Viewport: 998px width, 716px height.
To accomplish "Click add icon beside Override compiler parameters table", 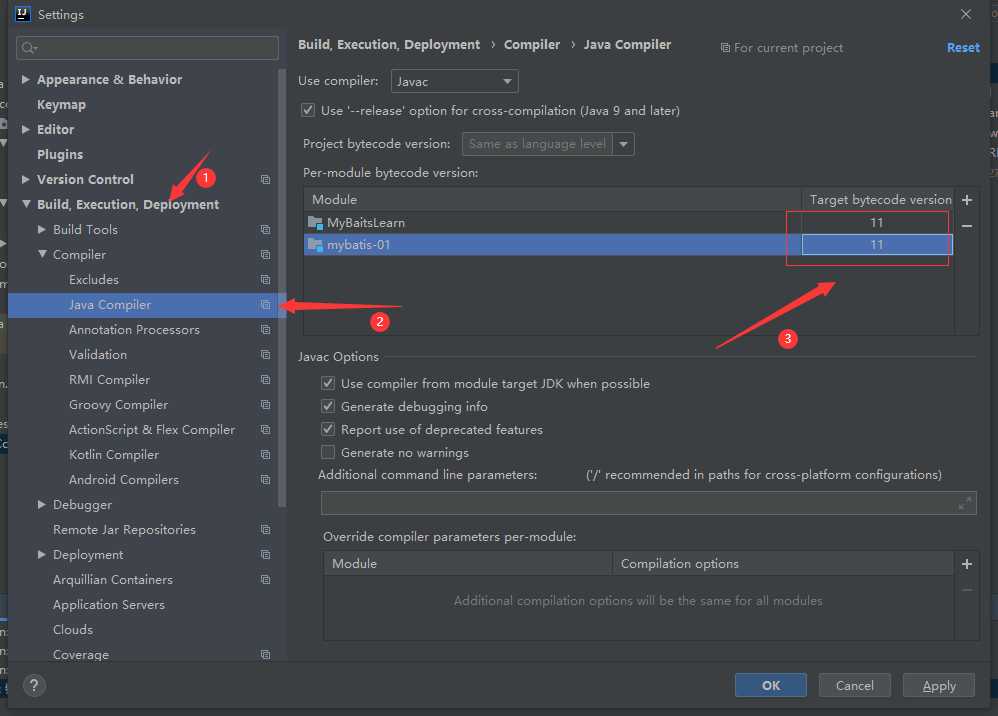I will 966,564.
